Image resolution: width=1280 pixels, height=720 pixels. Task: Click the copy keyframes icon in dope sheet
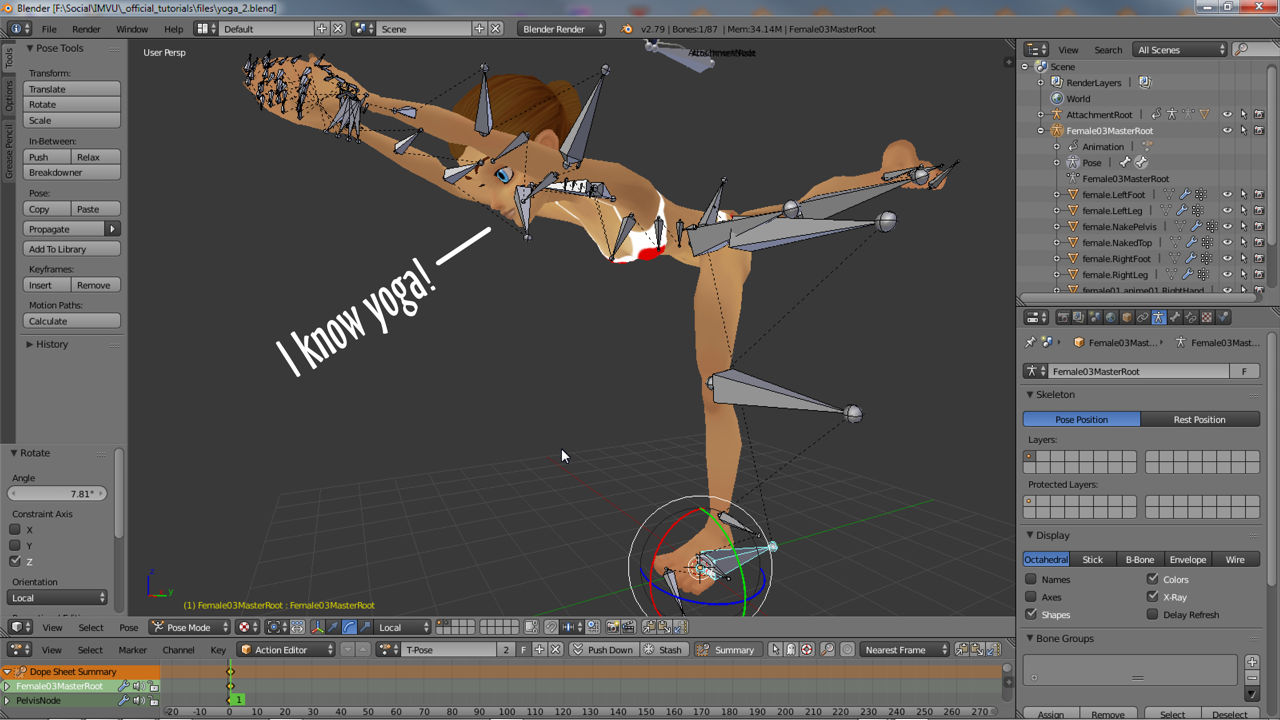[x=962, y=649]
